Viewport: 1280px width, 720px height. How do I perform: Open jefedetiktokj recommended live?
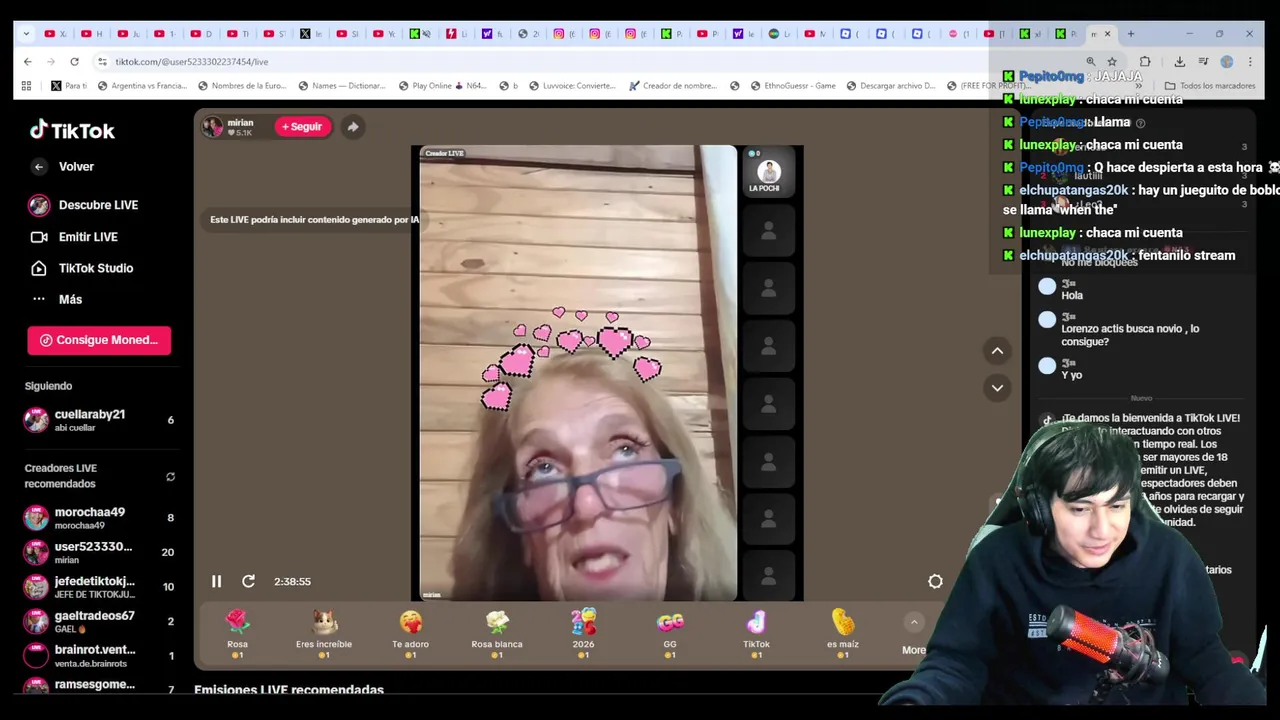(98, 587)
